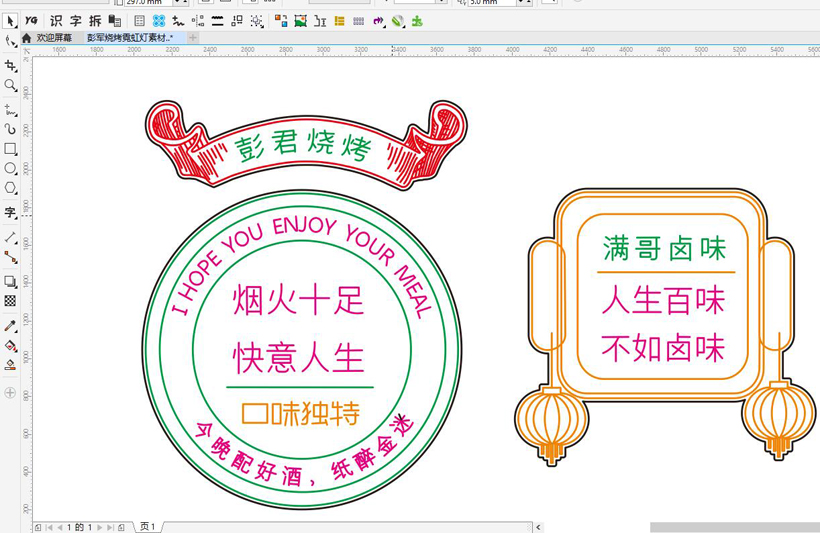Select the Text tool (字)
Viewport: 820px width, 533px height.
[x=10, y=212]
